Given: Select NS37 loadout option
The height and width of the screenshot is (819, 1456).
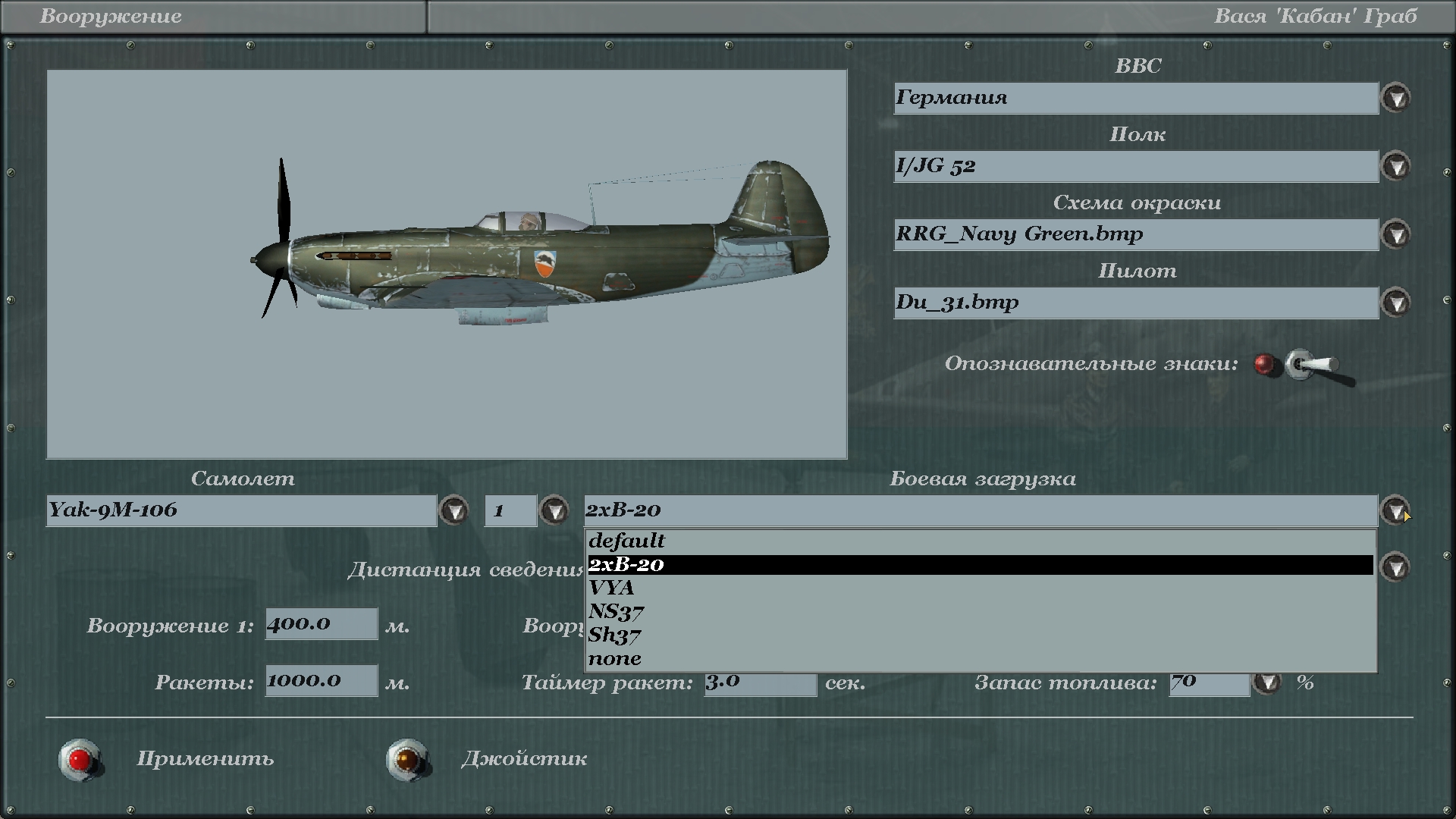Looking at the screenshot, I should click(x=617, y=611).
